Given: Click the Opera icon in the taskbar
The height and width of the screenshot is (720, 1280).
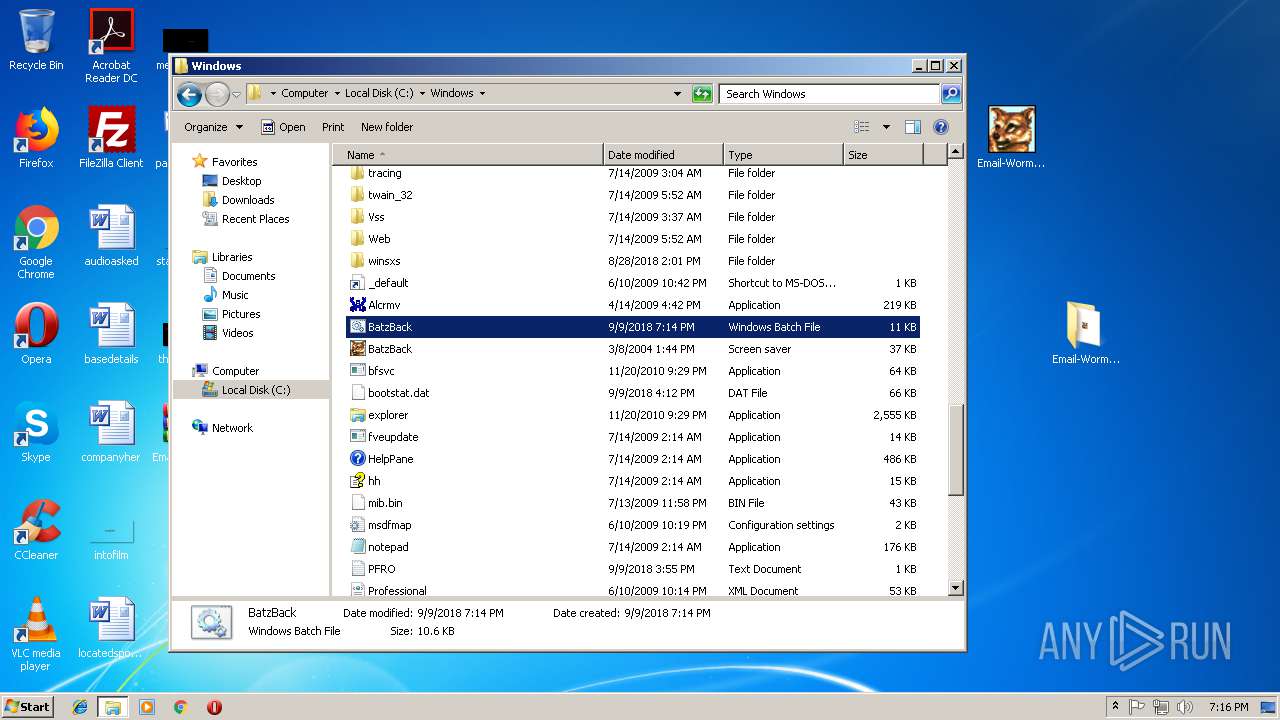Looking at the screenshot, I should point(214,707).
